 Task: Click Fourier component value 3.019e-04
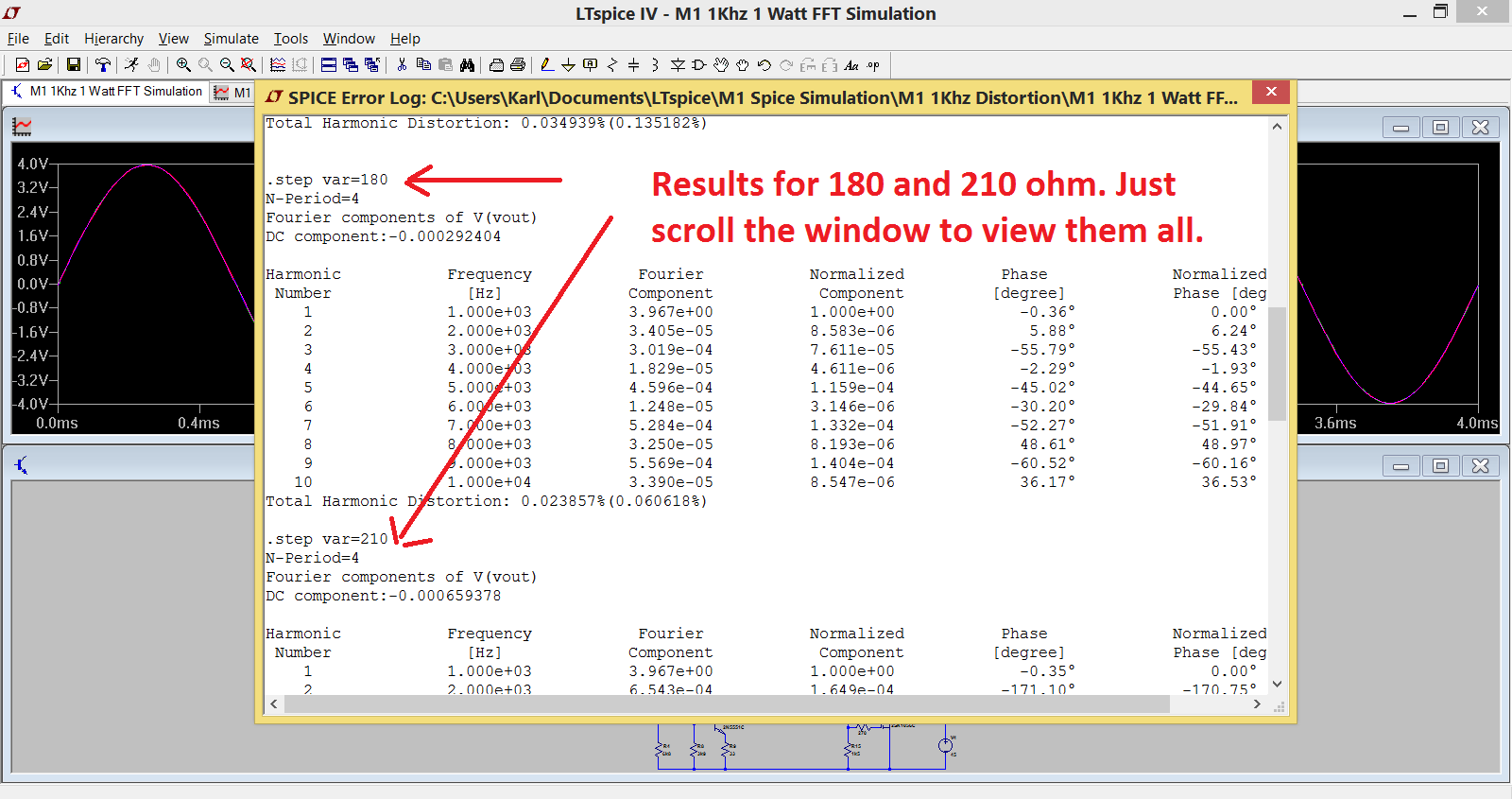(x=671, y=350)
